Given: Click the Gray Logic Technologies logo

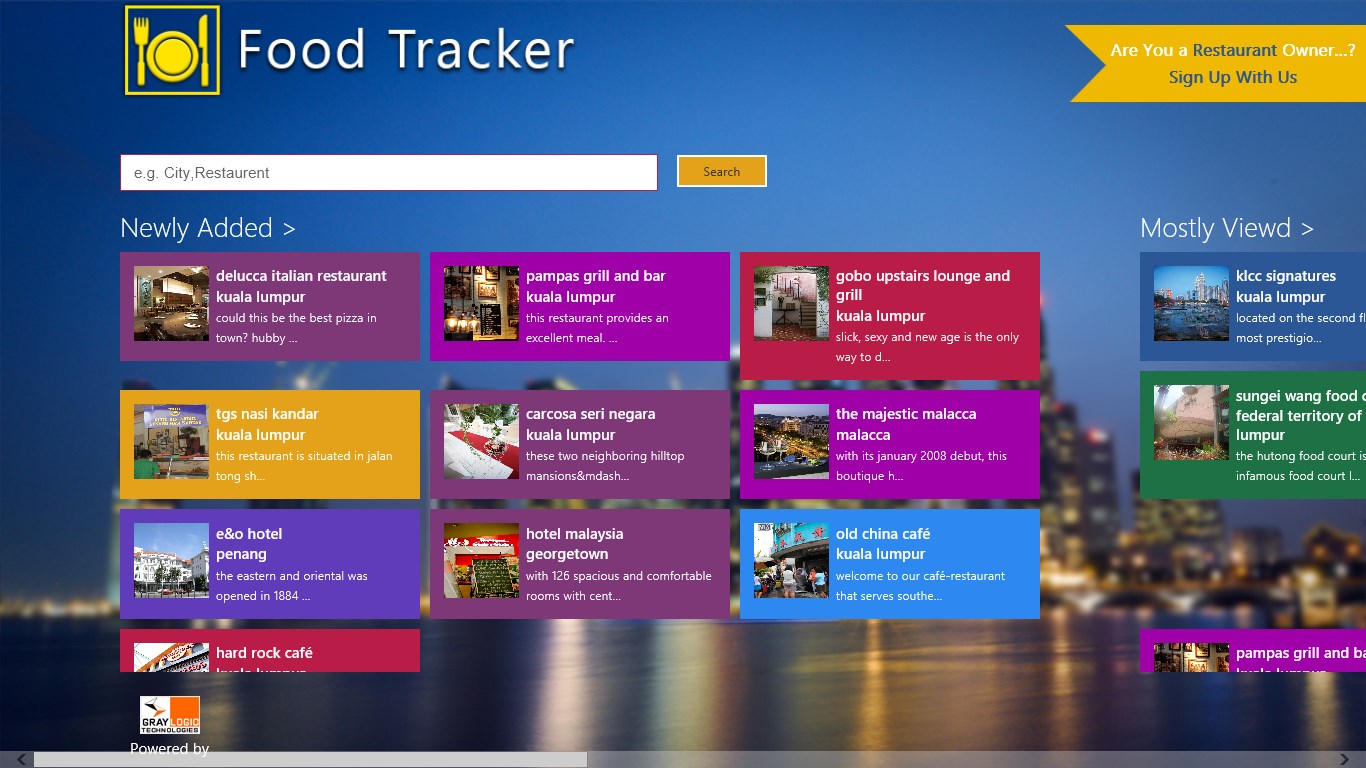Looking at the screenshot, I should (168, 714).
